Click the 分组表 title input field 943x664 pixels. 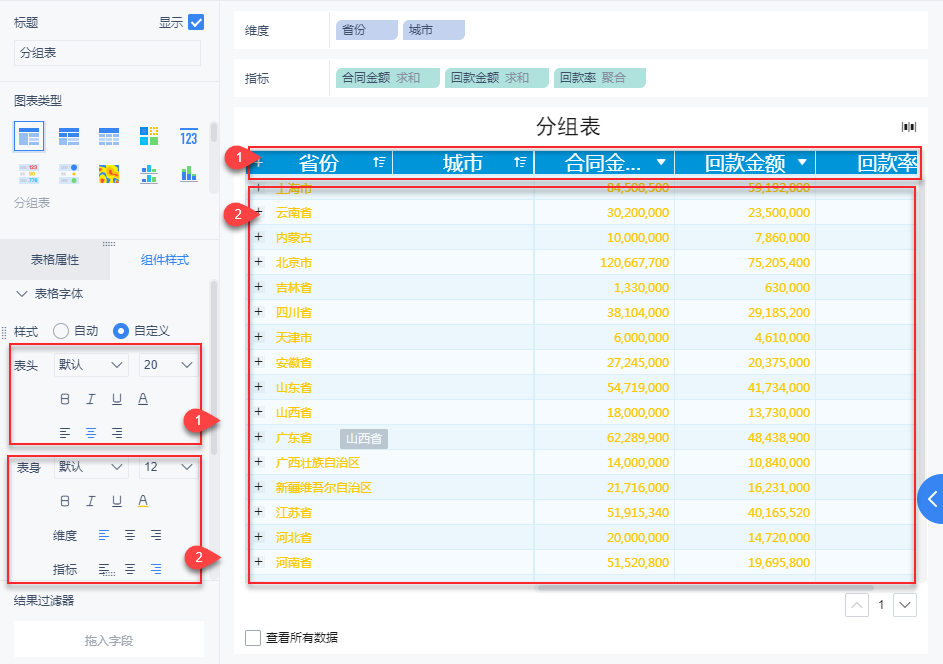coord(107,53)
